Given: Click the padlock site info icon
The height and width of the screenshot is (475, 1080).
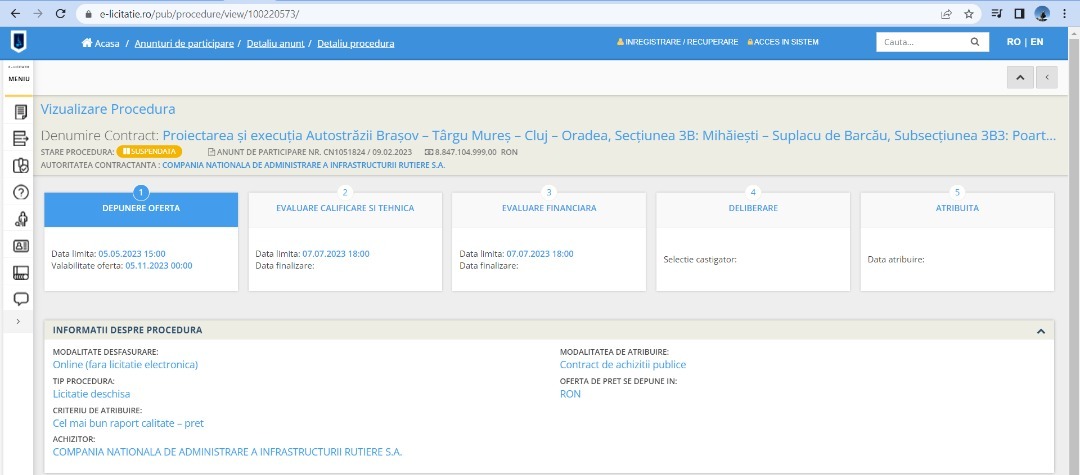Looking at the screenshot, I should (87, 14).
